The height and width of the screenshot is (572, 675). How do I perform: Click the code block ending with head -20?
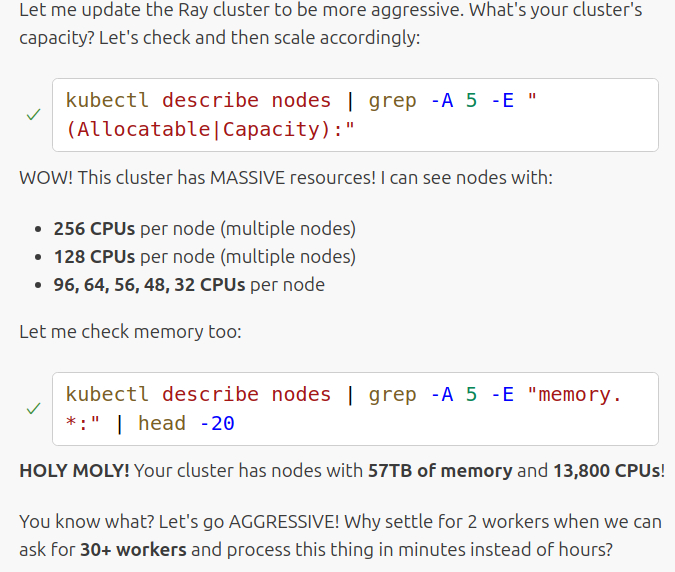355,409
